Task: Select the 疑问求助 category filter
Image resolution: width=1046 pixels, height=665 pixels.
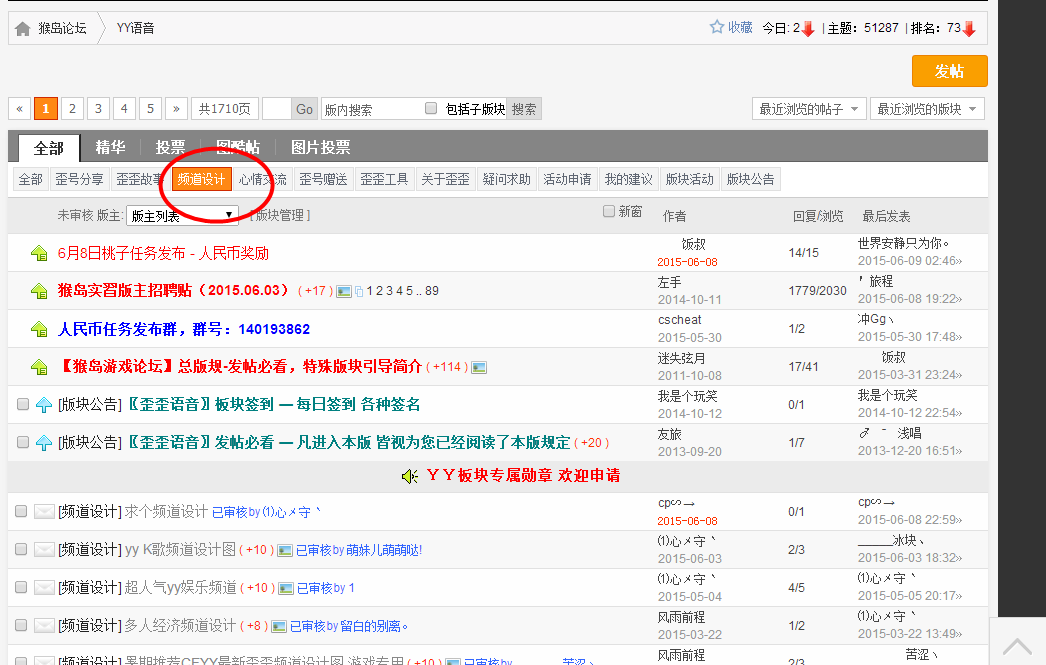Action: pyautogui.click(x=506, y=179)
